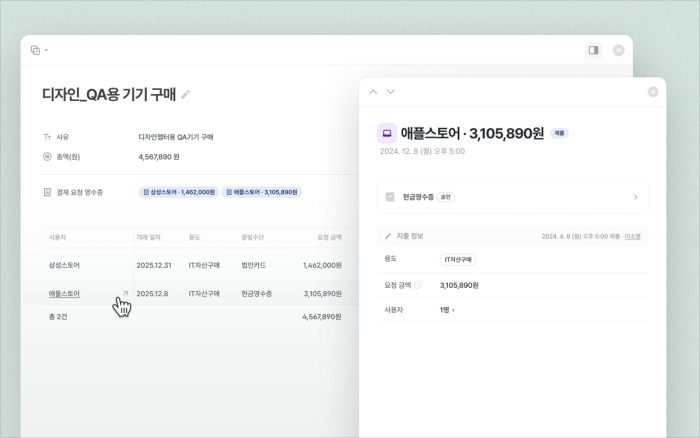Screen dimensions: 700x438
Task: Click the 사용처 column header
Action: coord(58,238)
